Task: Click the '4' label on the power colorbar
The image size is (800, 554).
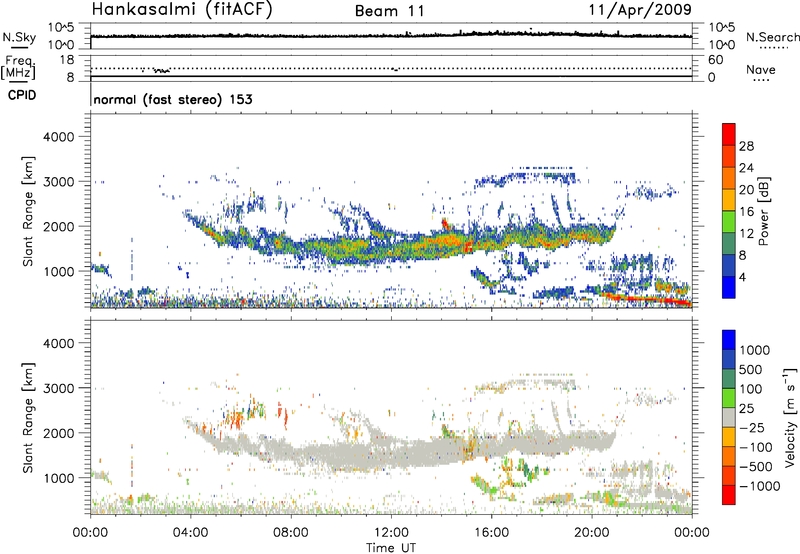Action: [x=743, y=278]
